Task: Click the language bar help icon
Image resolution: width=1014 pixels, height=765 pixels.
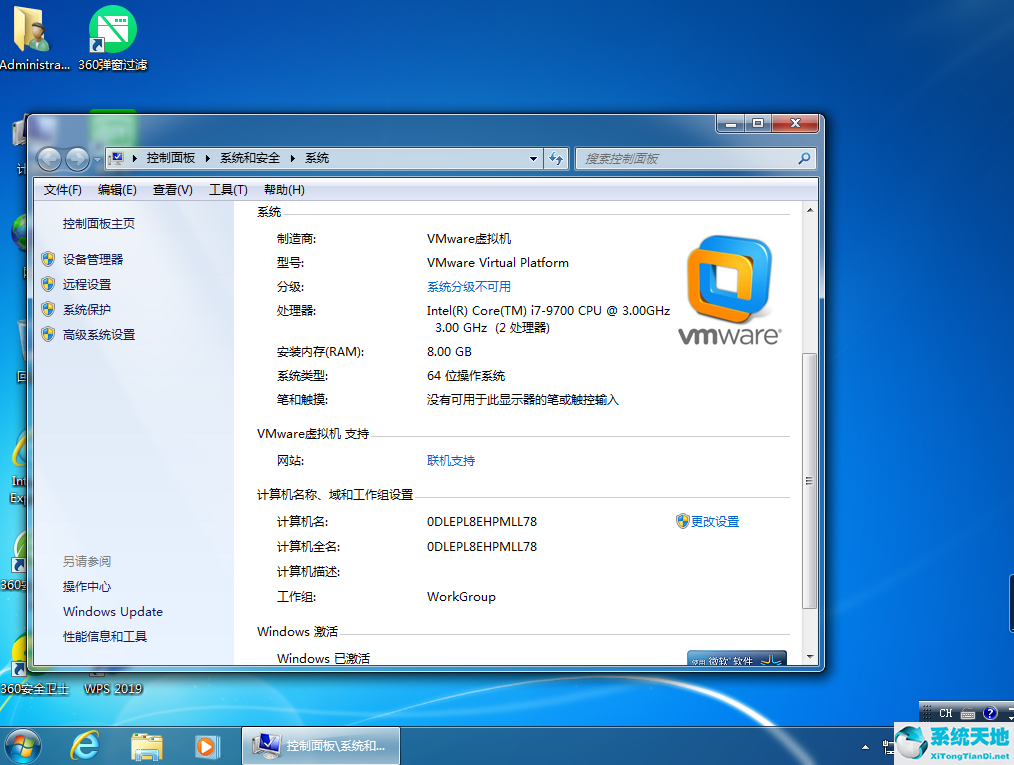Action: point(990,713)
